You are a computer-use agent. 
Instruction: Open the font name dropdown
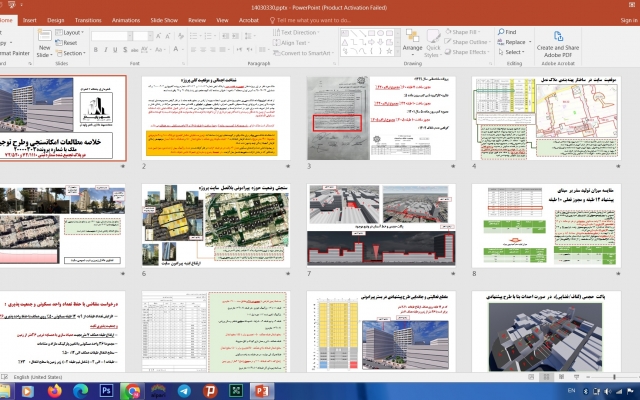pyautogui.click(x=130, y=36)
